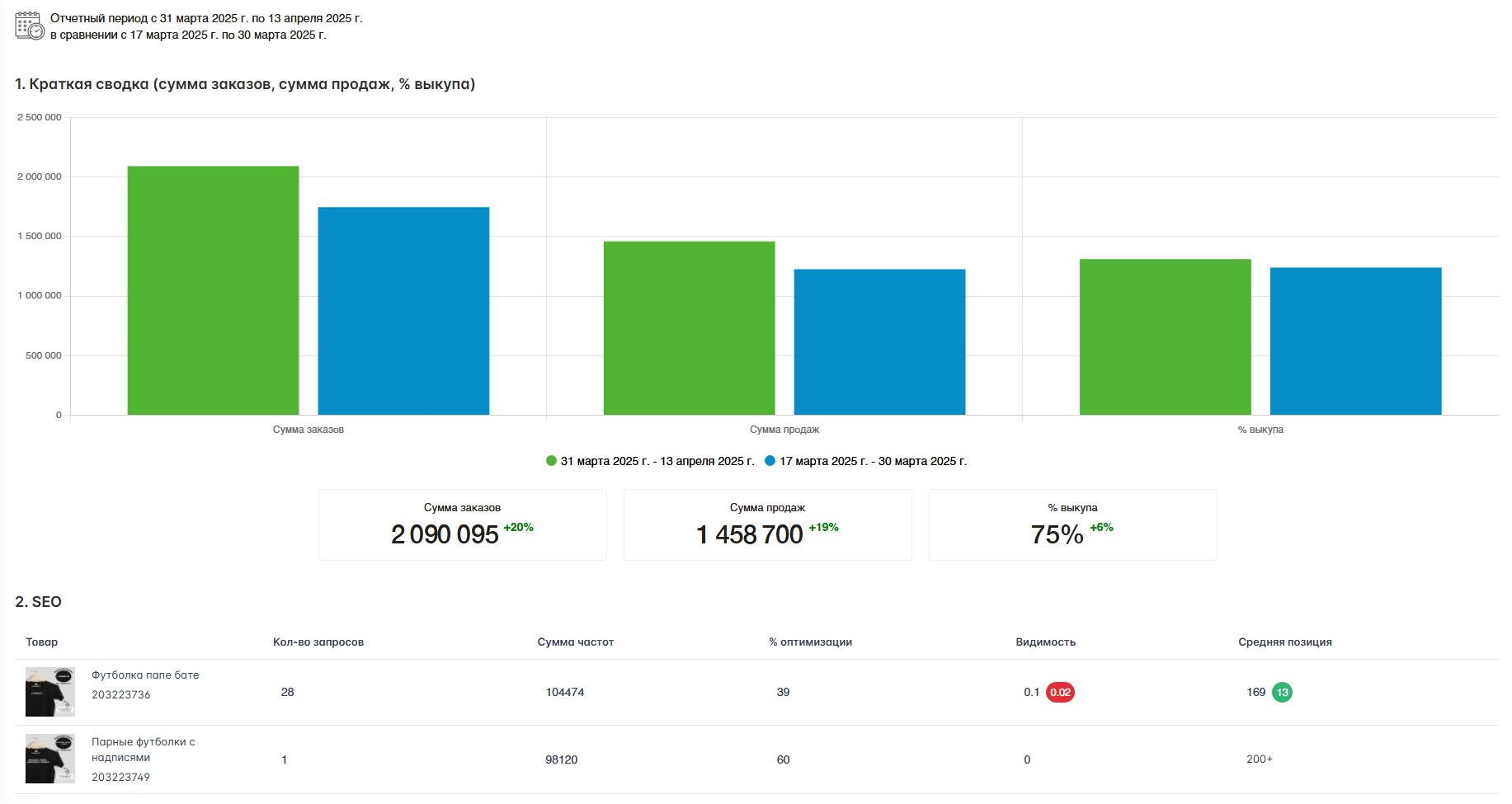Select the Сумма заказов summary card

[x=463, y=524]
